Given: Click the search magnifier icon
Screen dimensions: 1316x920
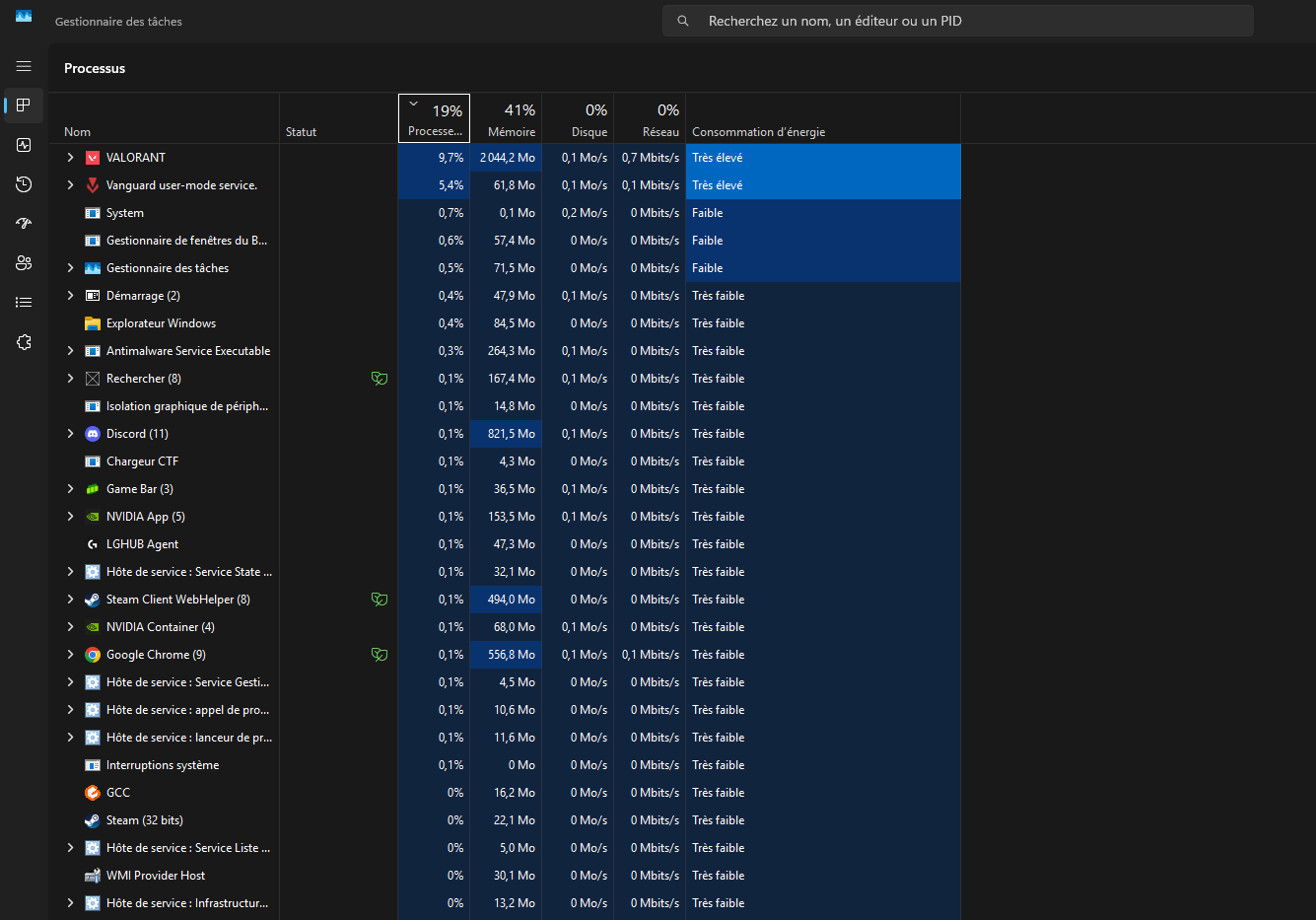Looking at the screenshot, I should (x=682, y=21).
